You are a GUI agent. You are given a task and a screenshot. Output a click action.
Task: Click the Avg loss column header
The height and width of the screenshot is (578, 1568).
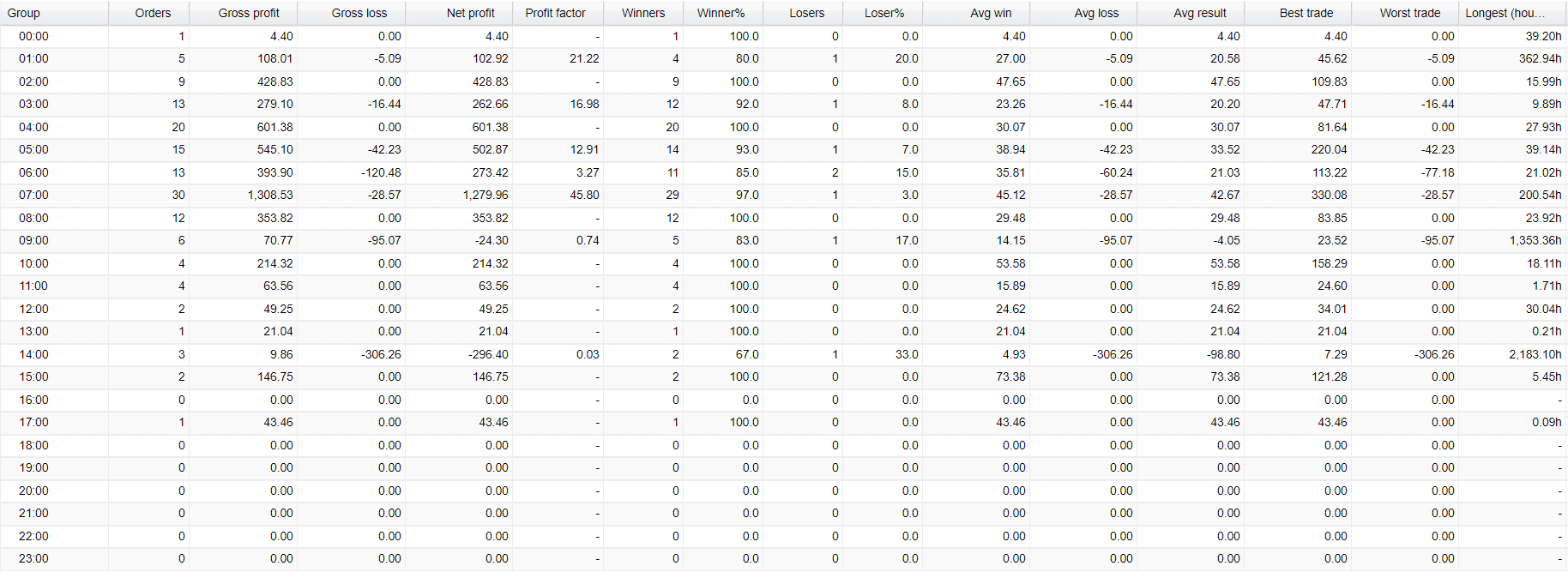1083,13
